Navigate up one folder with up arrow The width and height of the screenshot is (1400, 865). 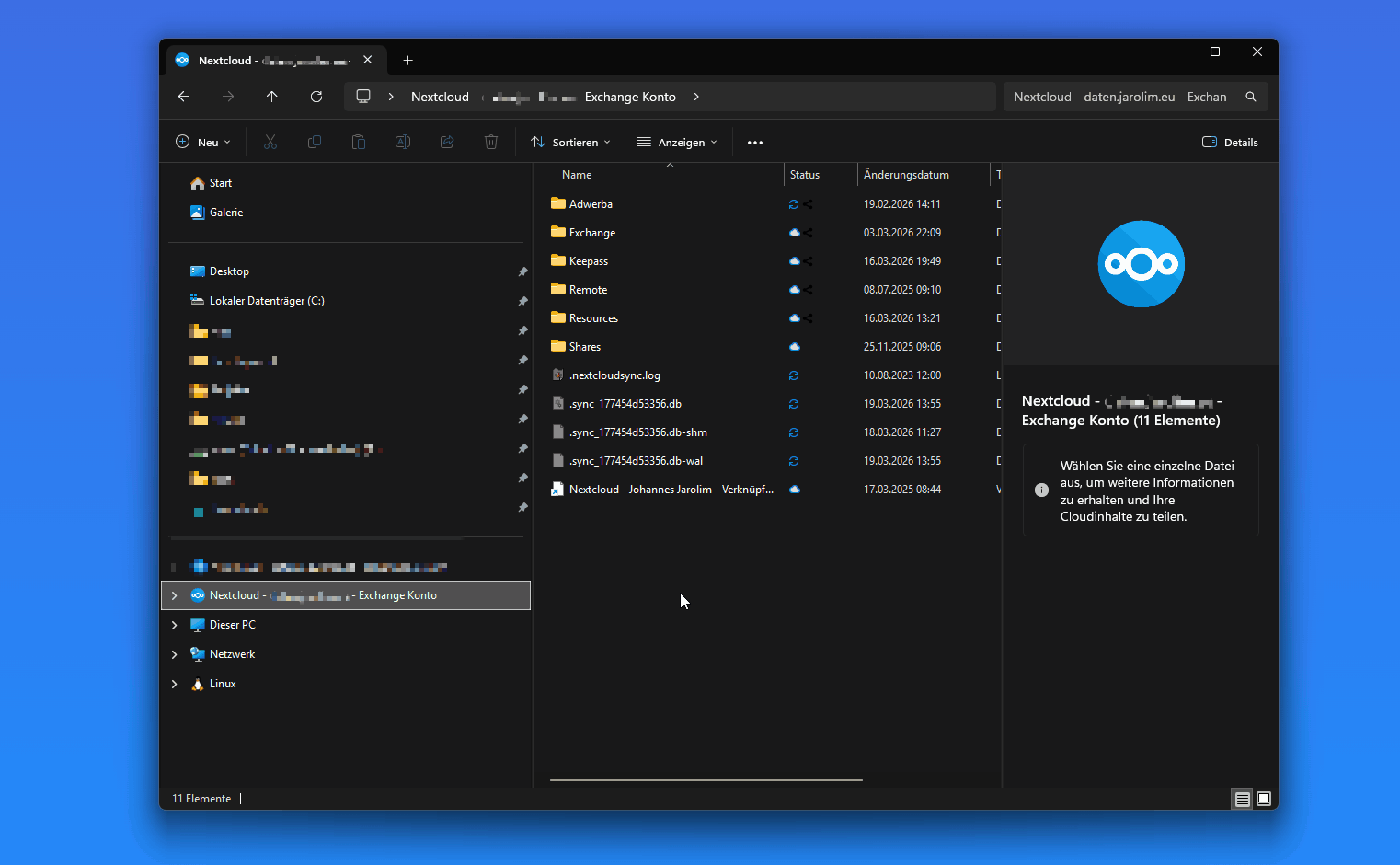click(x=271, y=97)
